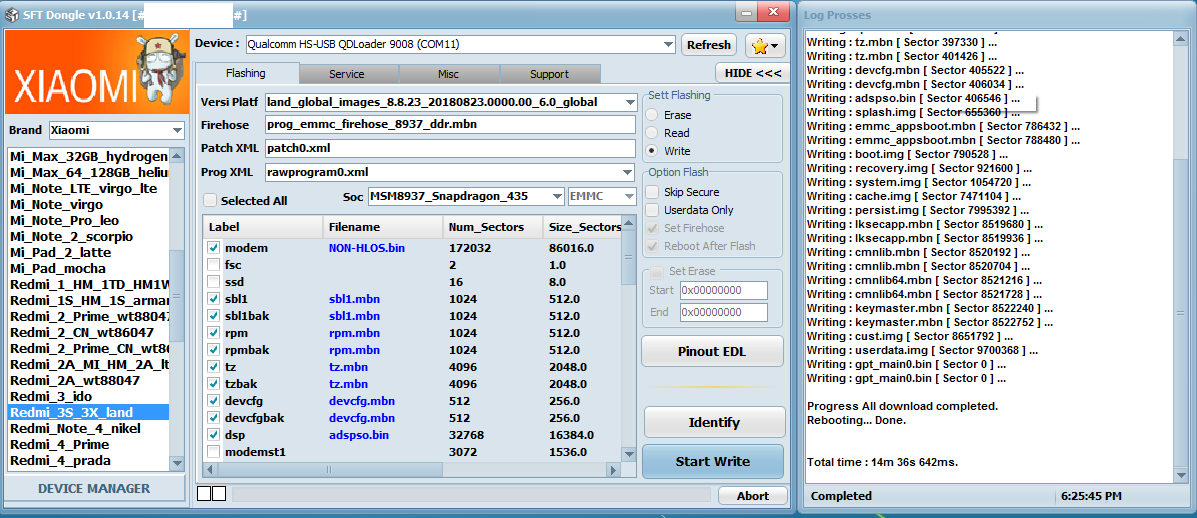This screenshot has height=518, width=1197.
Task: Click the erase End address field
Action: [724, 313]
